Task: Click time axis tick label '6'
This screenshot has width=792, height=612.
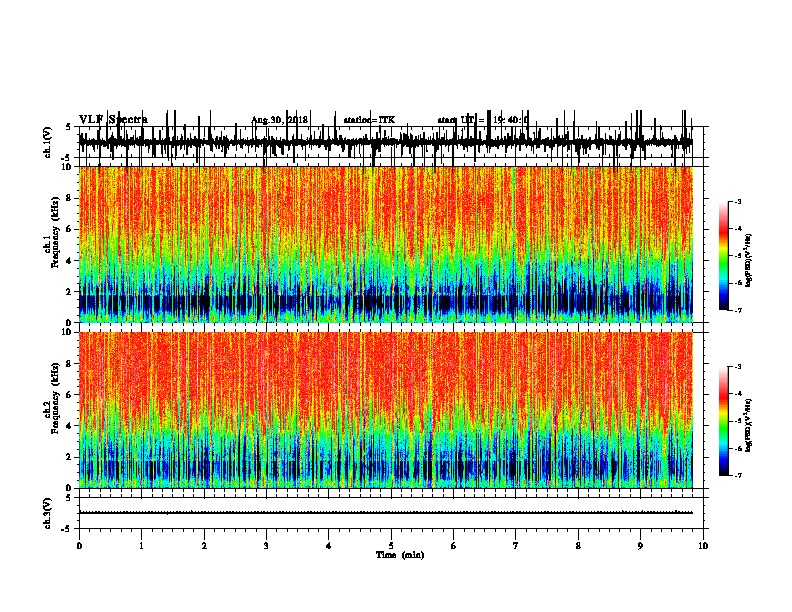Action: click(454, 546)
